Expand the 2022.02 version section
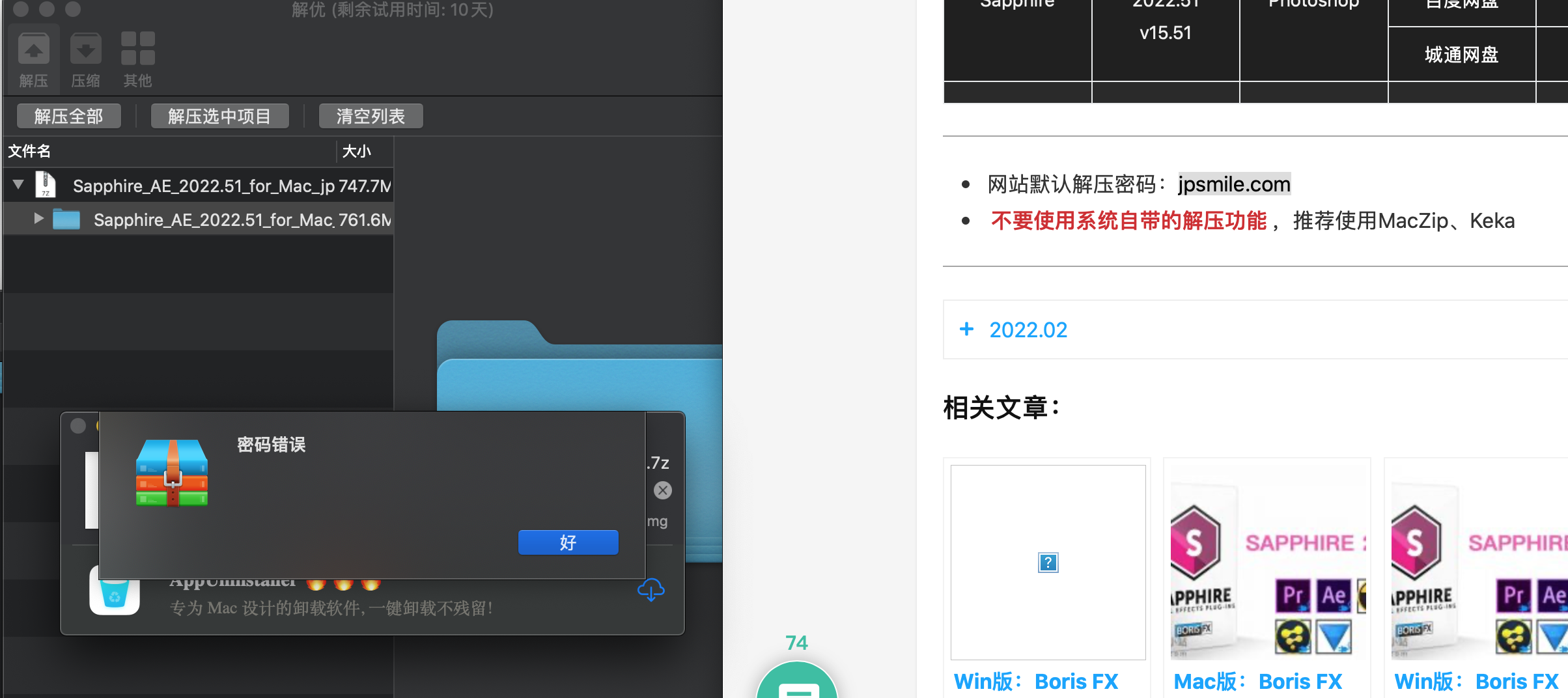This screenshot has height=698, width=1568. click(1015, 329)
